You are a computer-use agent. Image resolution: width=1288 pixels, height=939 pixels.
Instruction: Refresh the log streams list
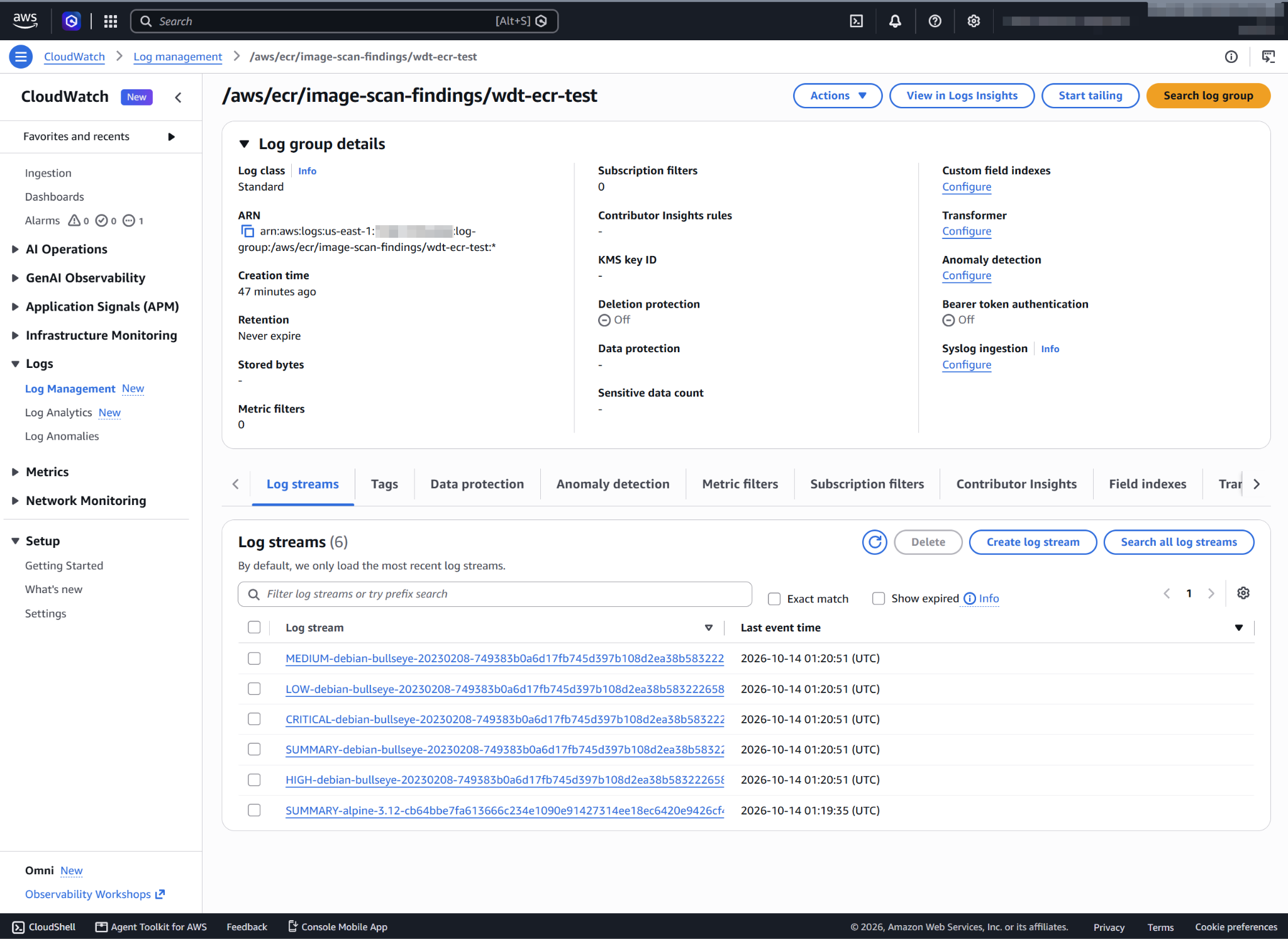click(875, 542)
